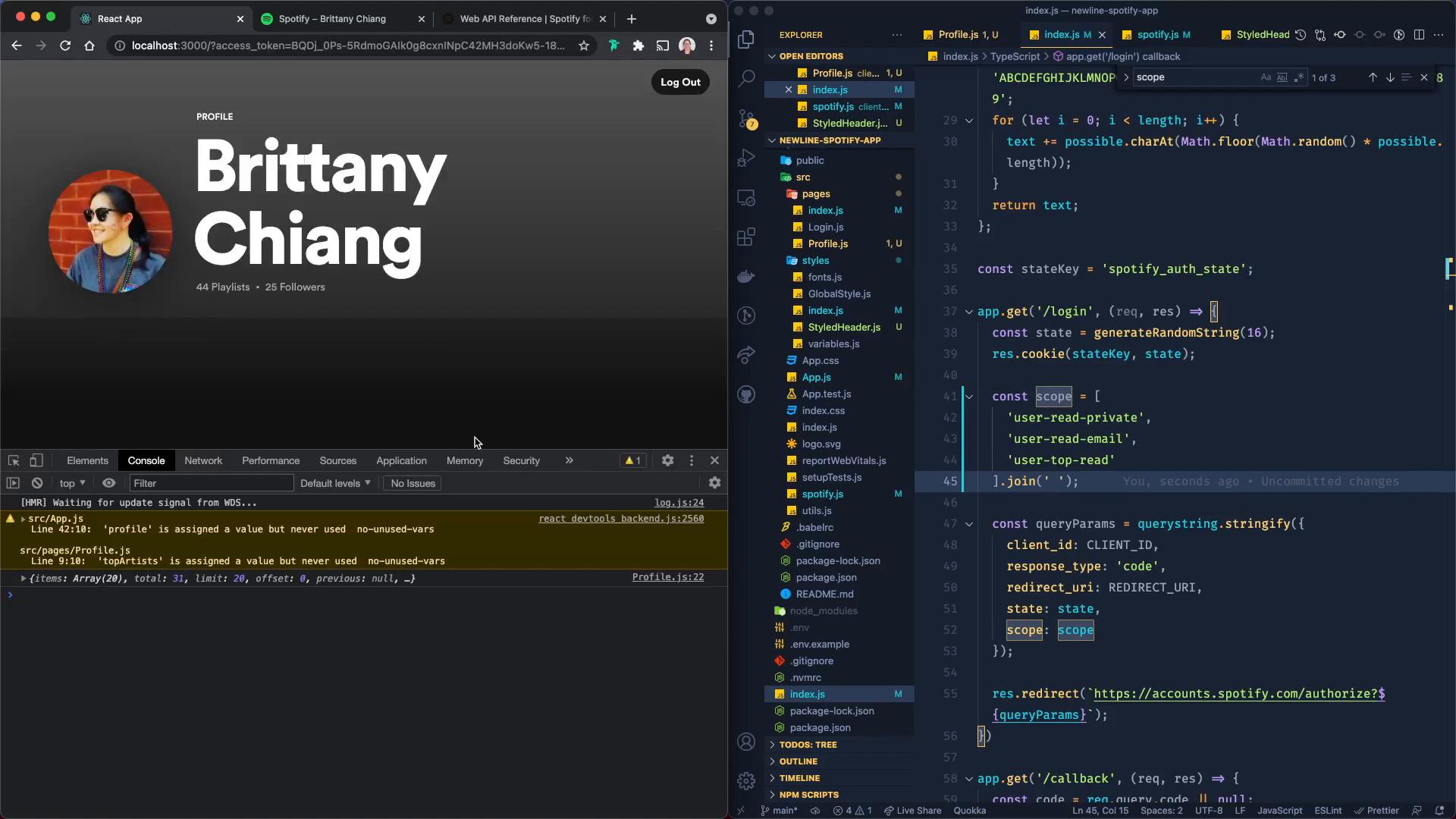
Task: Switch to the Network tab in DevTools
Action: [203, 460]
